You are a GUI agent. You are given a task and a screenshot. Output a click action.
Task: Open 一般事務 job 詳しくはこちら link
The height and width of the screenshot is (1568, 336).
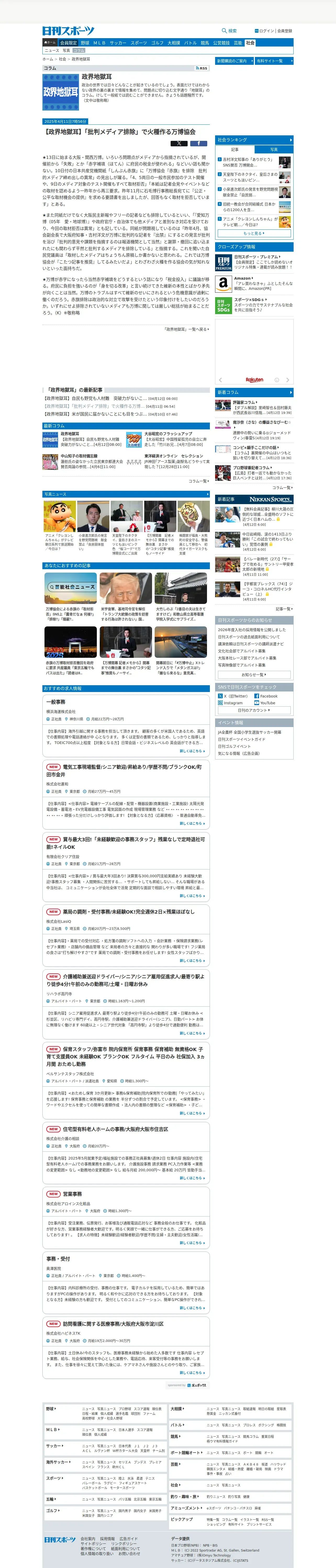192,751
